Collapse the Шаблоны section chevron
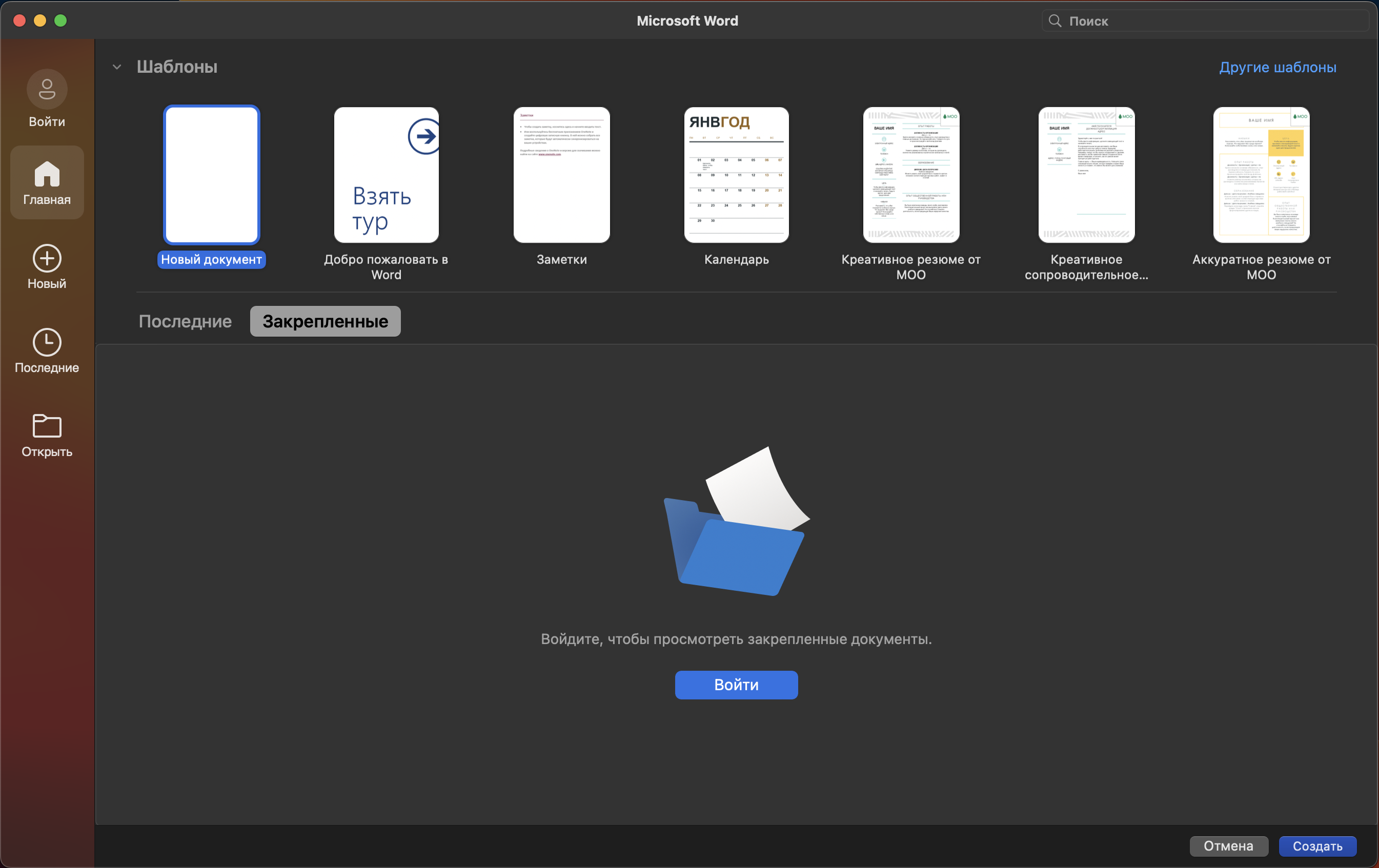1379x868 pixels. click(117, 67)
